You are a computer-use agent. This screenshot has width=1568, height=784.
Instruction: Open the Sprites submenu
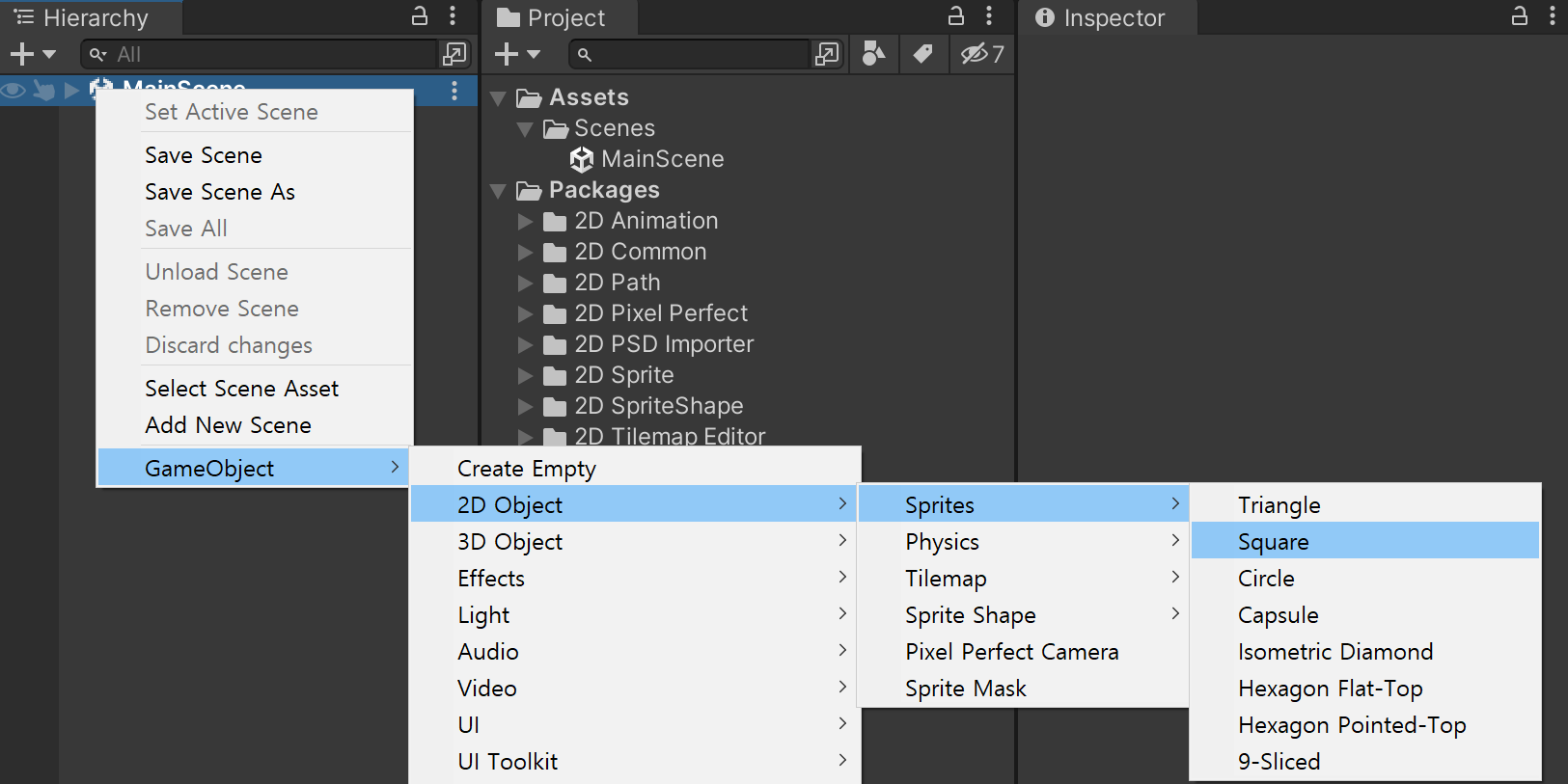click(1024, 504)
